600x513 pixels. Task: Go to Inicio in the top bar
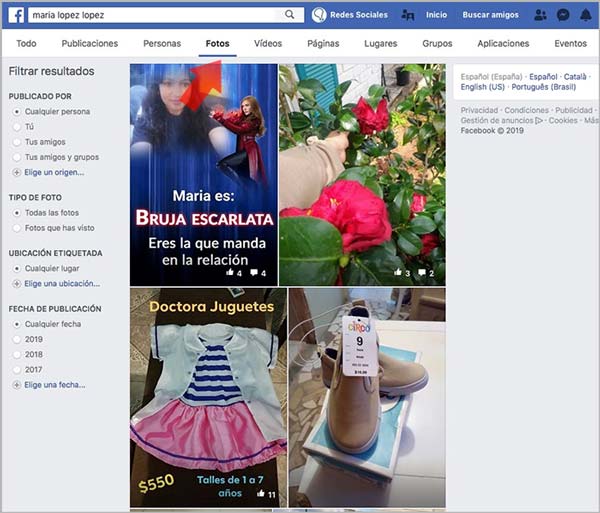[x=436, y=15]
